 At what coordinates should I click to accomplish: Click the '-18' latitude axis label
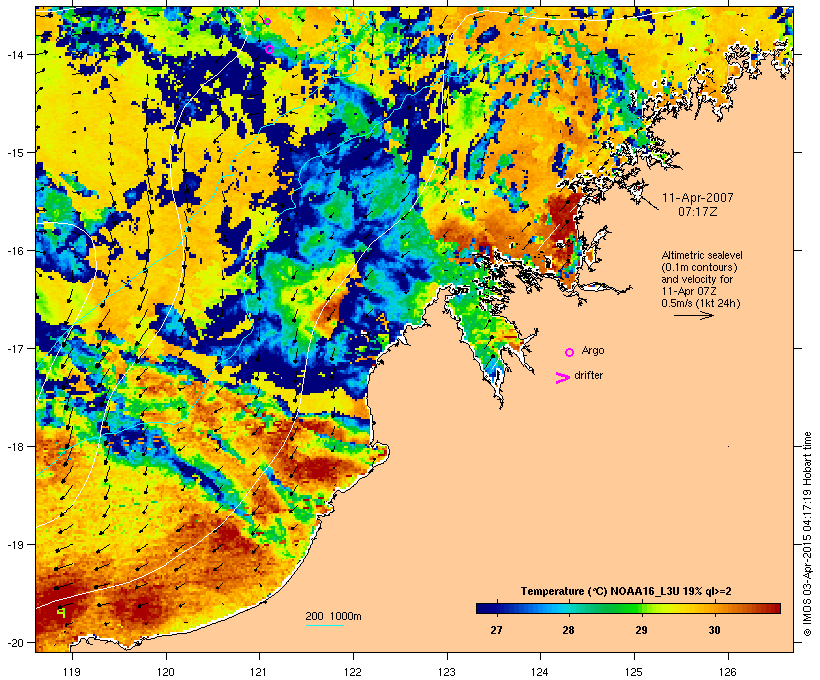click(x=14, y=447)
